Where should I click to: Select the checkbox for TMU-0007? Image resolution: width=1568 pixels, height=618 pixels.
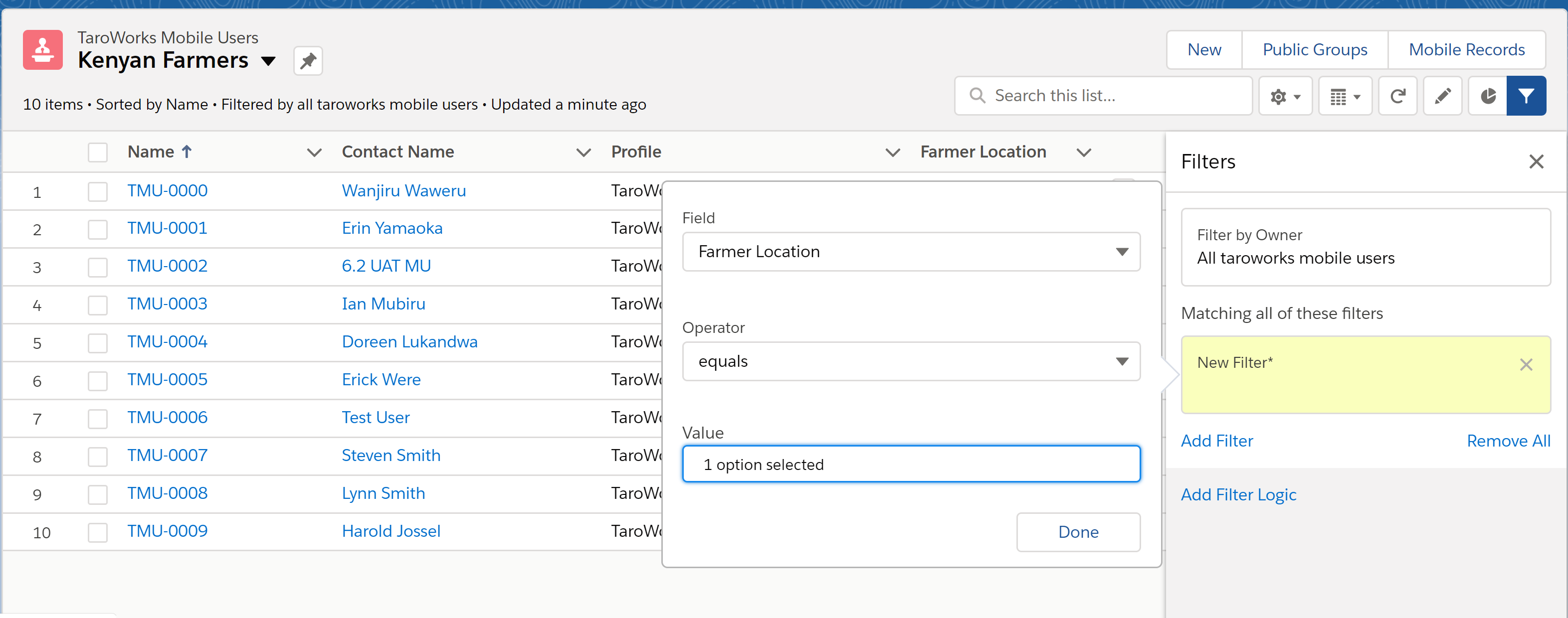(97, 456)
